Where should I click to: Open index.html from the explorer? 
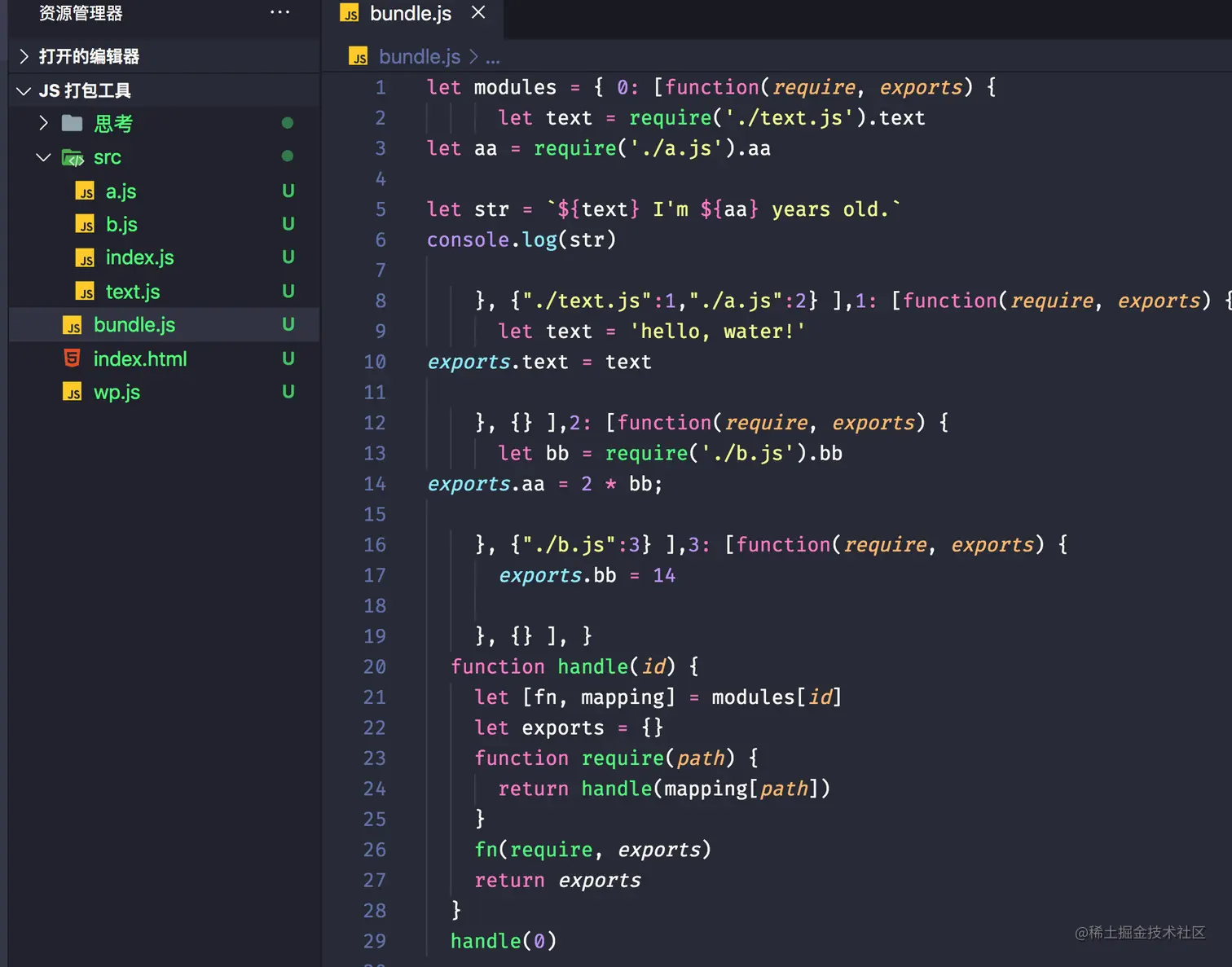point(140,358)
